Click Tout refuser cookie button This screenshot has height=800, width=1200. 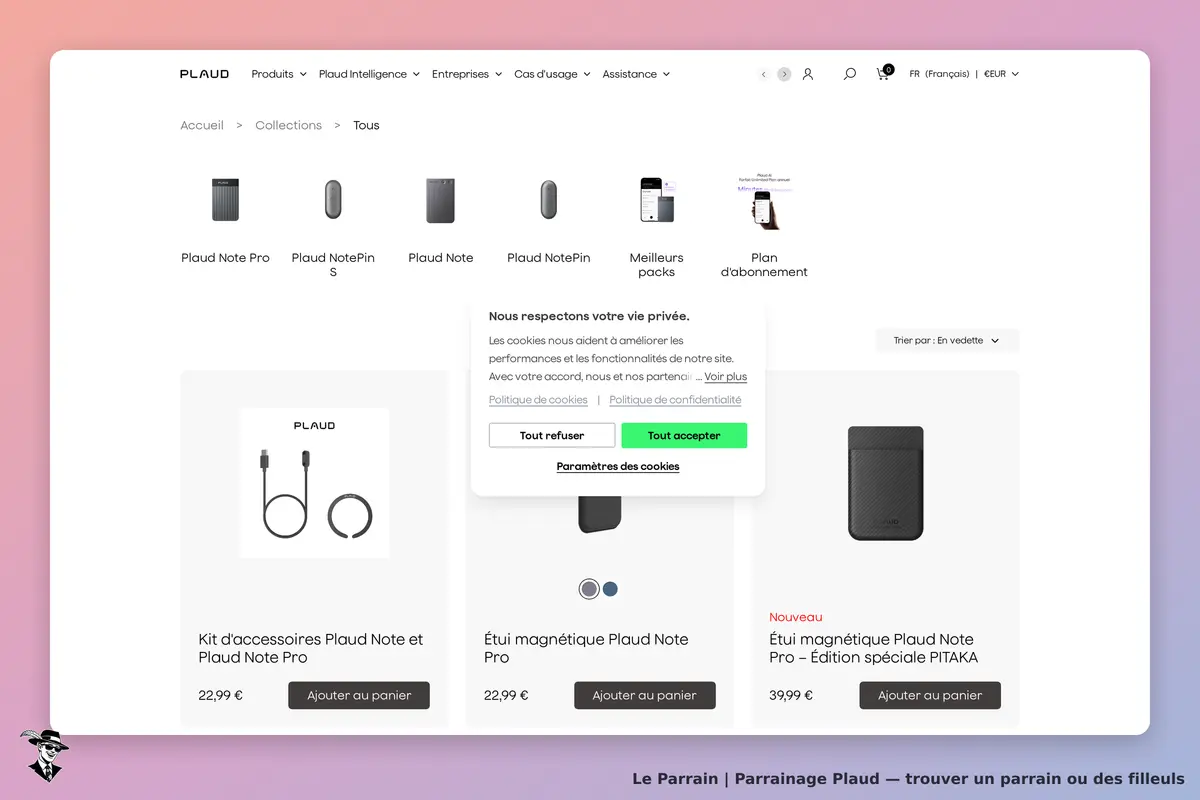[x=551, y=436]
